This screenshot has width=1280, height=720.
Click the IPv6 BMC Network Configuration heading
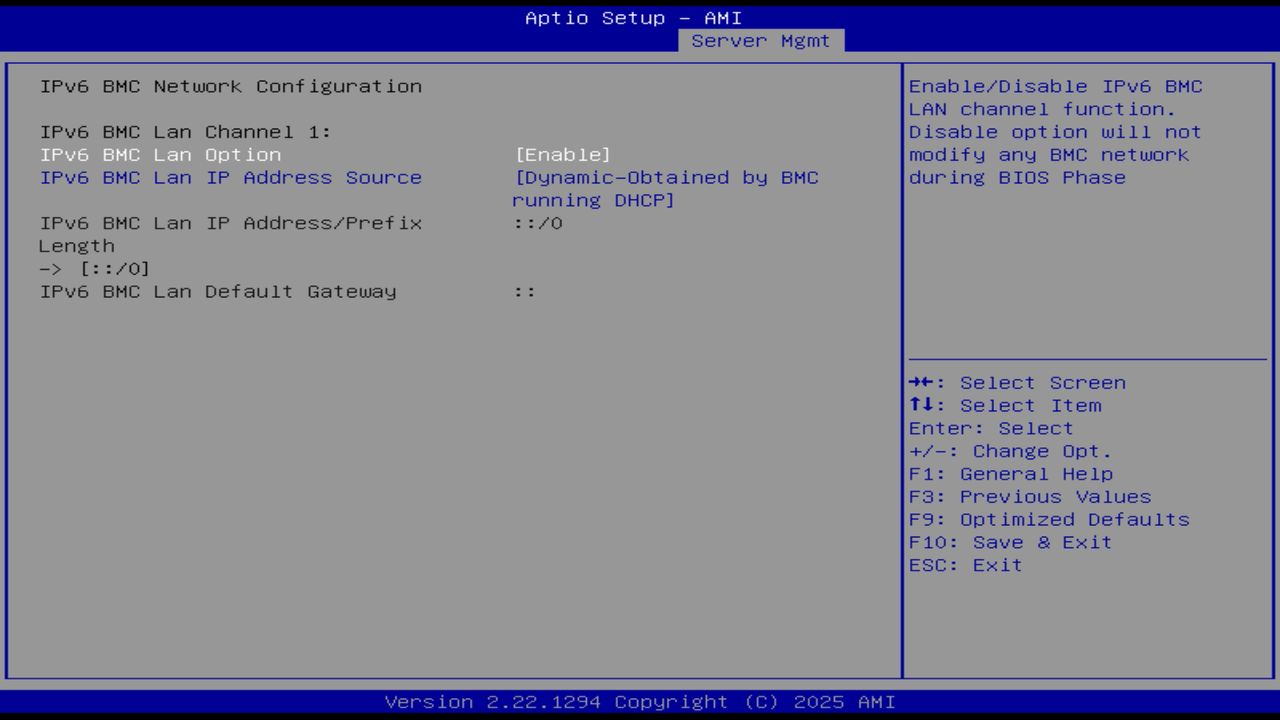(x=230, y=86)
